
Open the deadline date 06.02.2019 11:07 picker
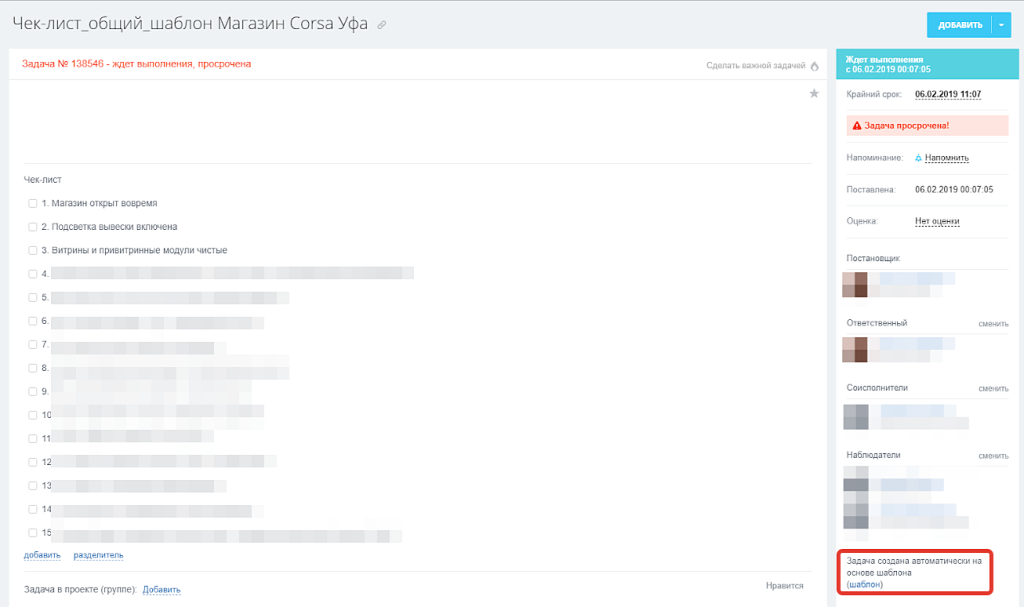pos(948,94)
